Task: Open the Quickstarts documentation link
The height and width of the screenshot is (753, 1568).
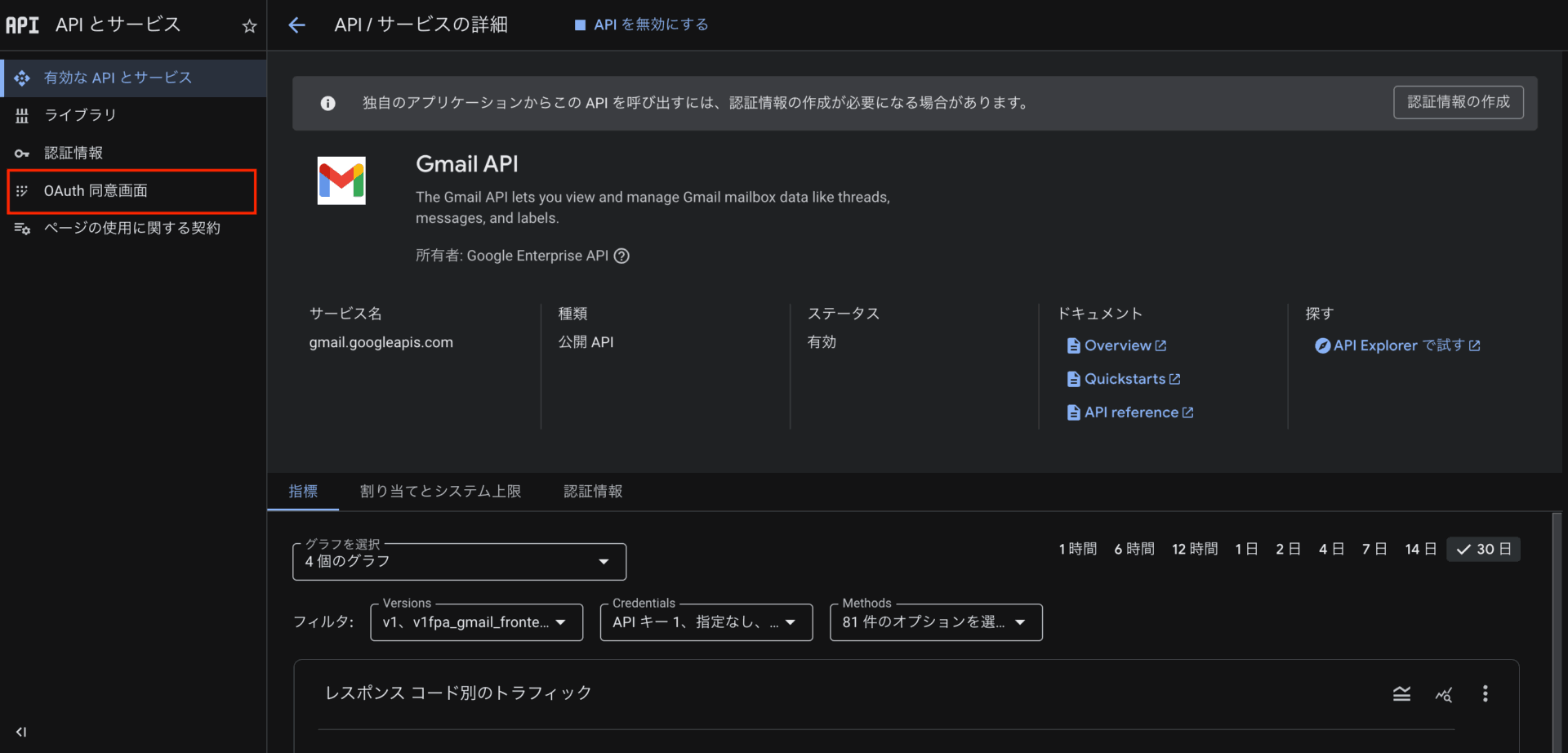Action: [1125, 379]
